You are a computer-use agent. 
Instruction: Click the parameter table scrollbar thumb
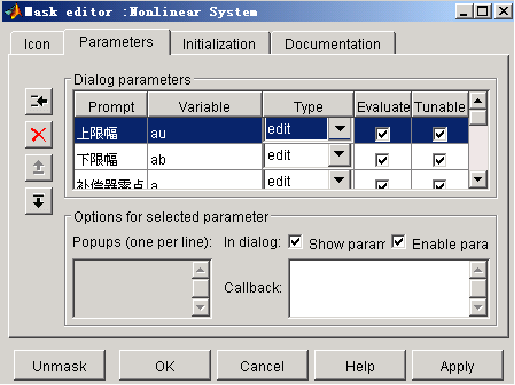tap(478, 117)
